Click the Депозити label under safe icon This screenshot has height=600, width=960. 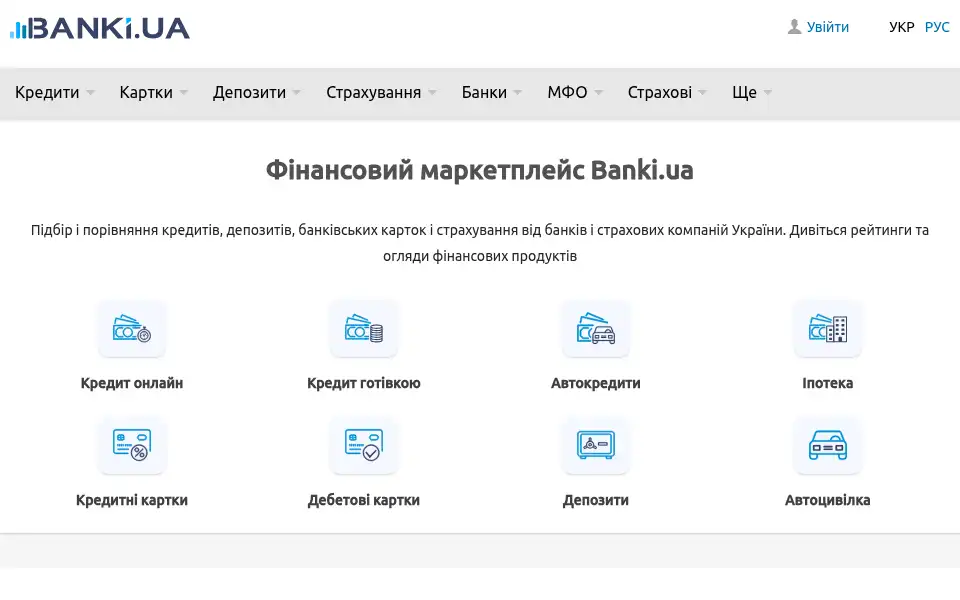point(596,500)
